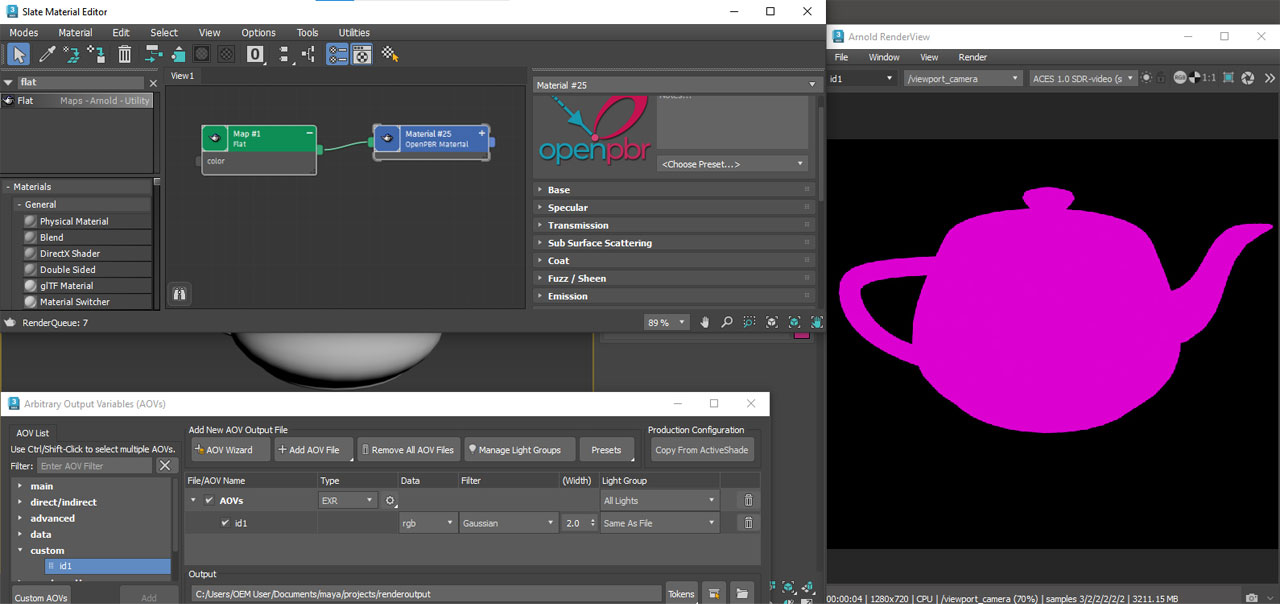Select the region render icon in Arnold RenderView
Viewport: 1280px width, 604px height.
click(x=1227, y=78)
